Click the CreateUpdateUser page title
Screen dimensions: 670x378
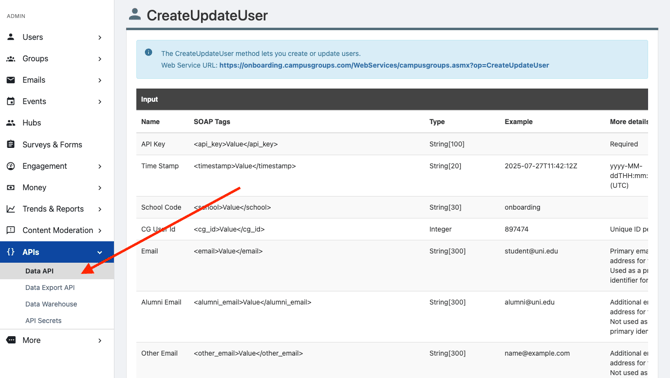pyautogui.click(x=207, y=15)
